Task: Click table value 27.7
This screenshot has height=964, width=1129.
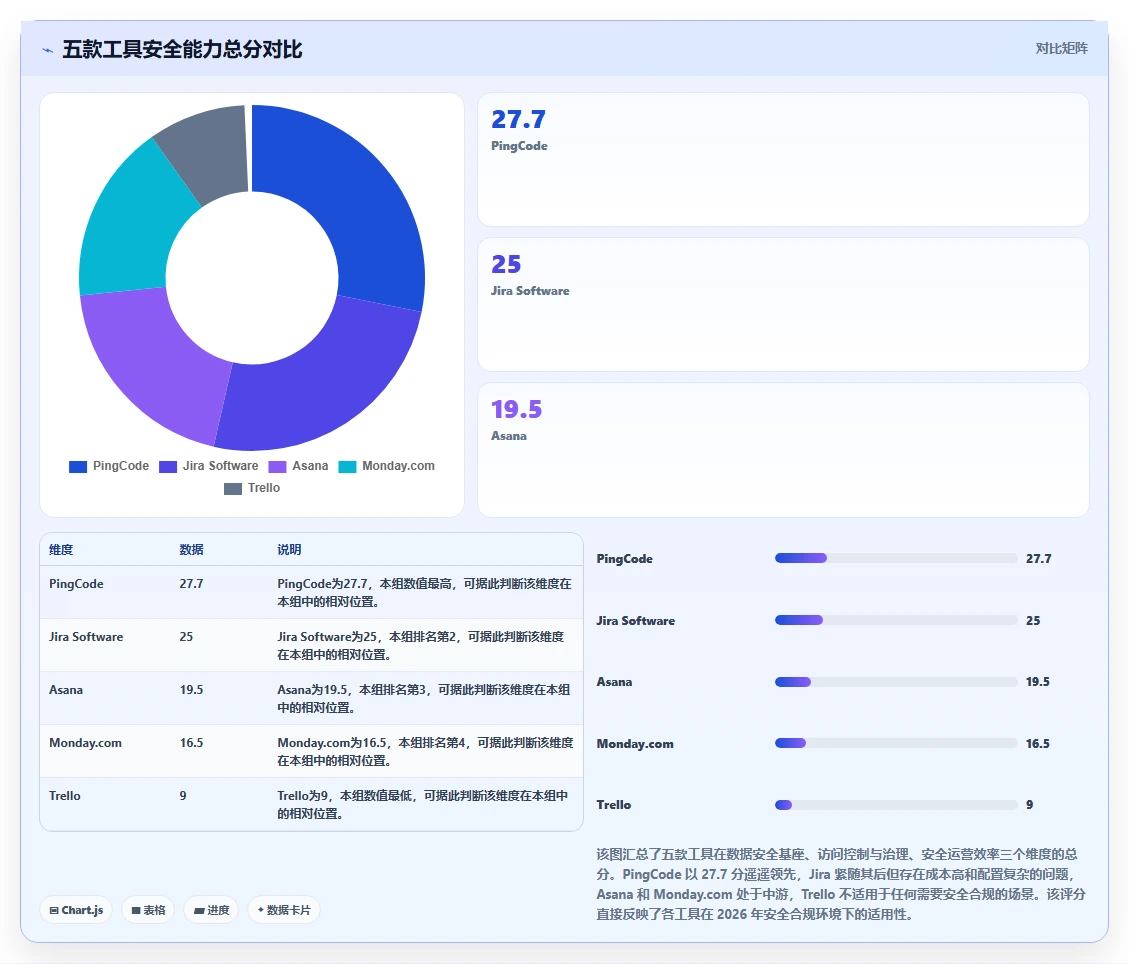Action: [x=192, y=584]
